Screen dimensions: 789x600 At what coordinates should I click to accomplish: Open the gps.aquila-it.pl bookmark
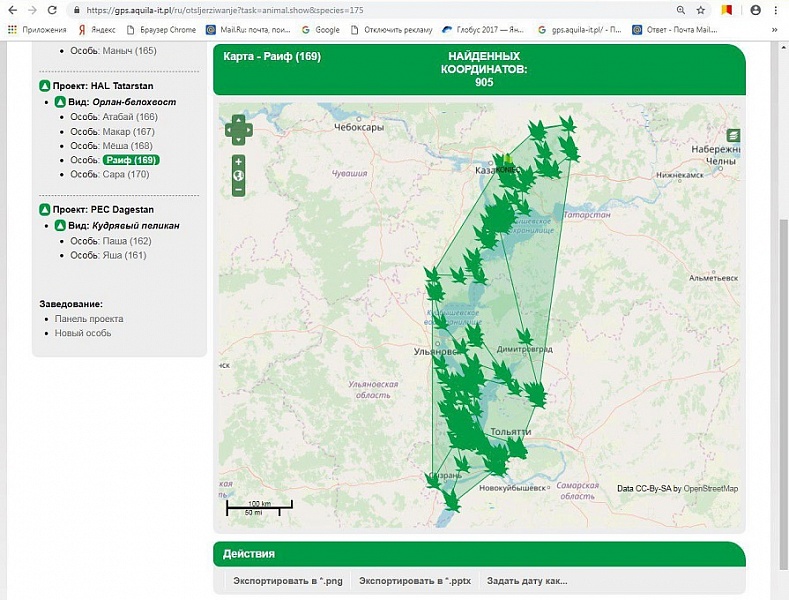tap(579, 30)
